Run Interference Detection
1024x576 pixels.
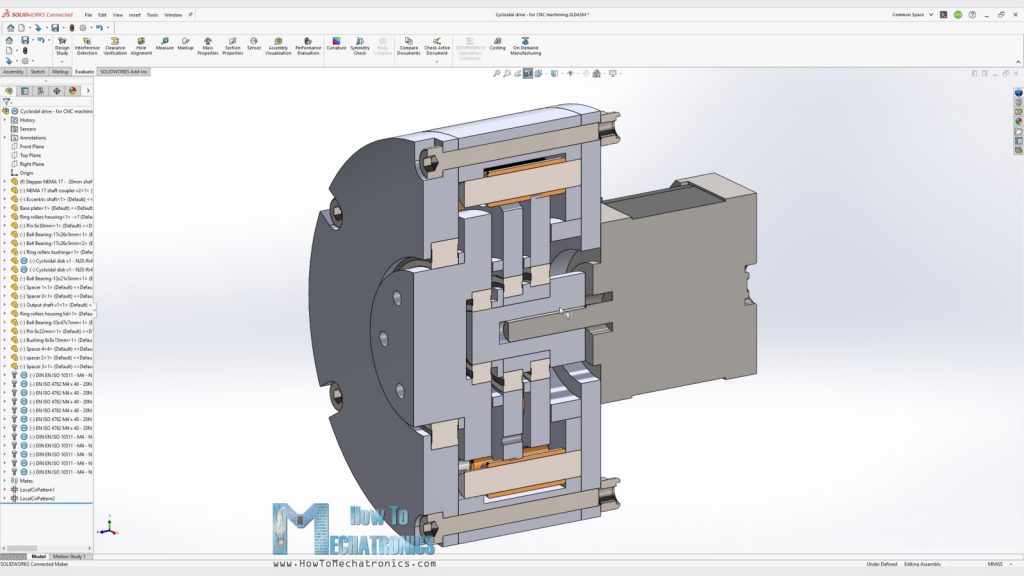pos(88,45)
